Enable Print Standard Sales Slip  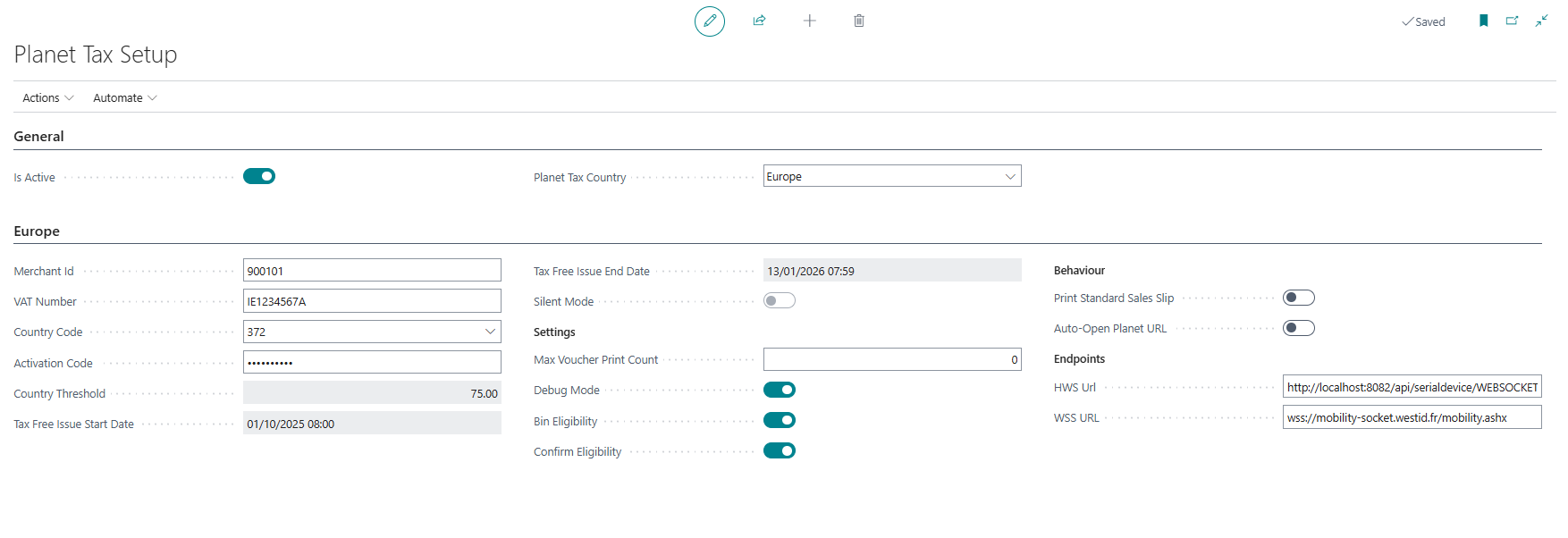1298,298
